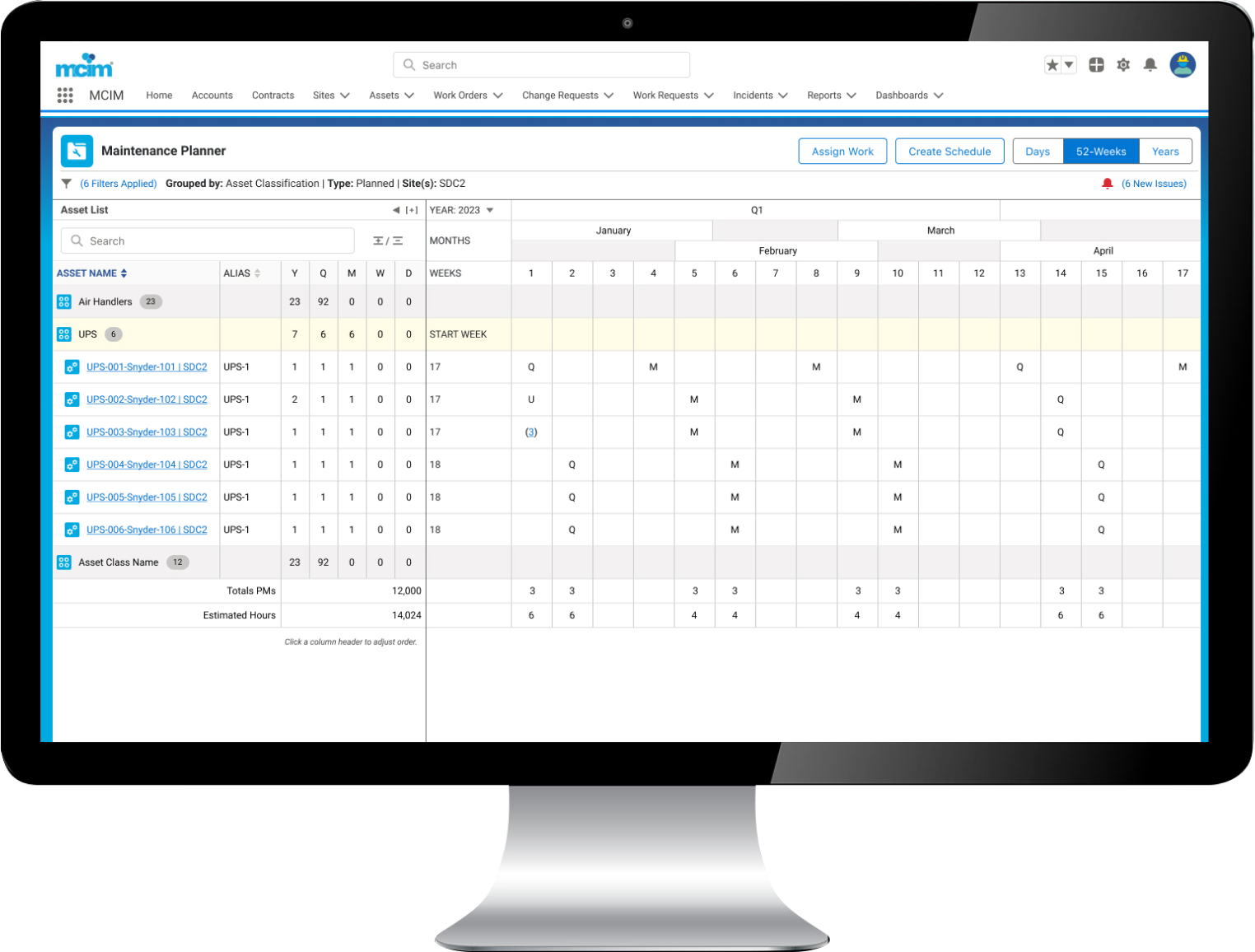This screenshot has height=952, width=1255.
Task: Switch planner view to Days
Action: 1038,152
